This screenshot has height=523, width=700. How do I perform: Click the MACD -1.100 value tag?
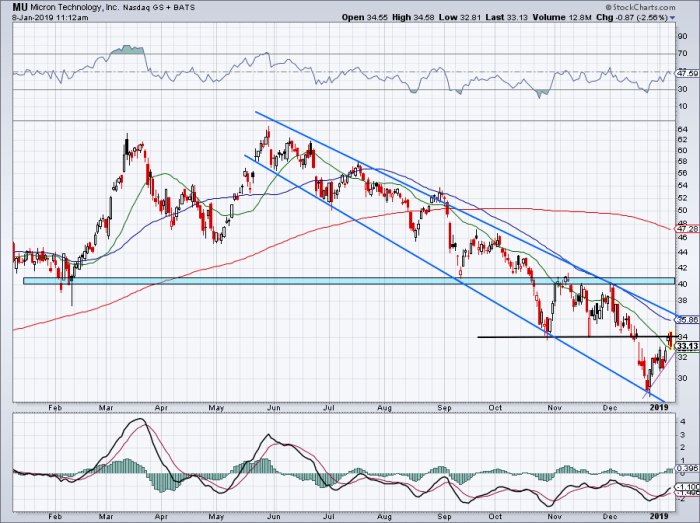coord(687,486)
